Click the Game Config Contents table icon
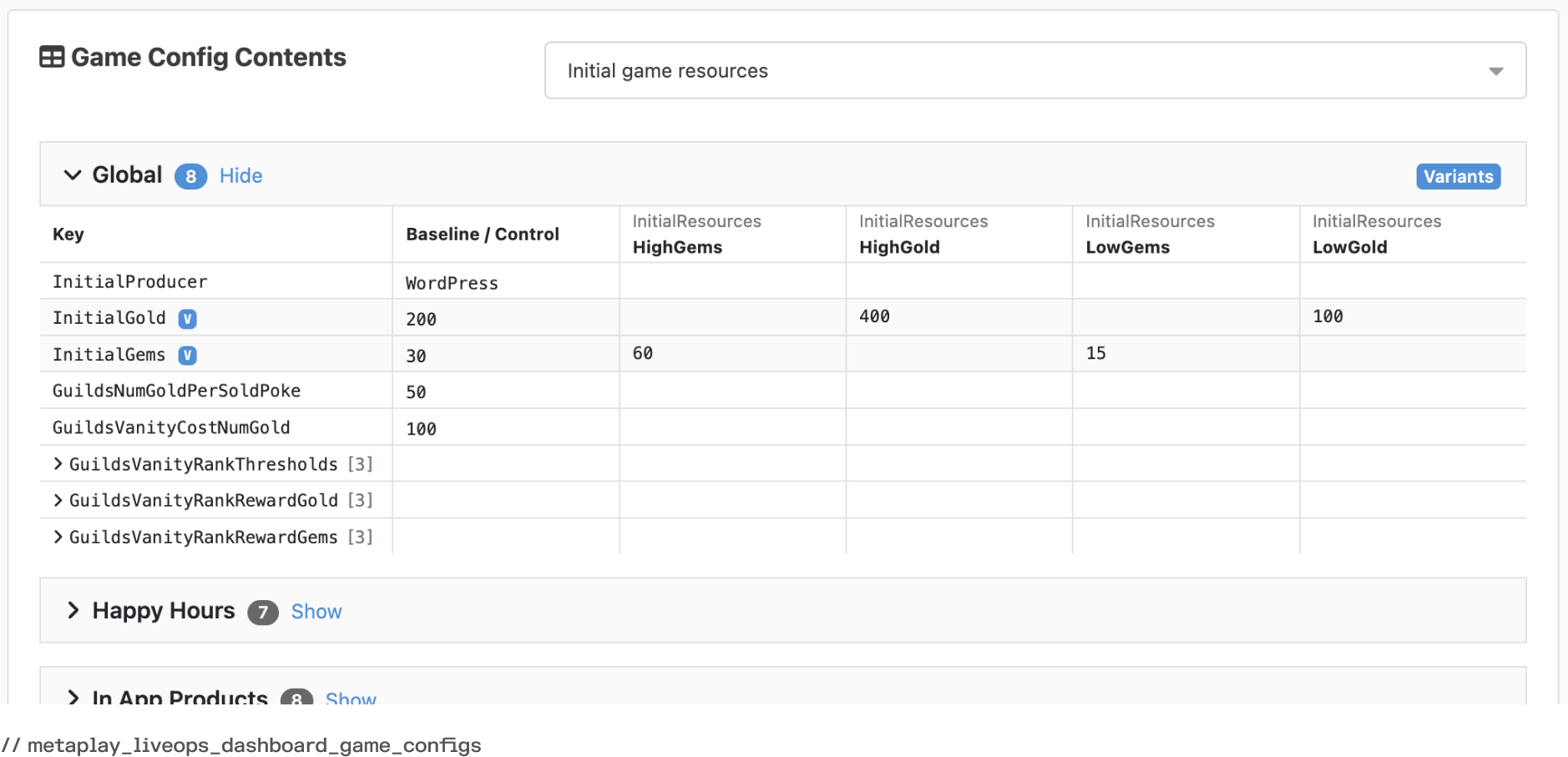This screenshot has width=1568, height=757. [x=52, y=57]
